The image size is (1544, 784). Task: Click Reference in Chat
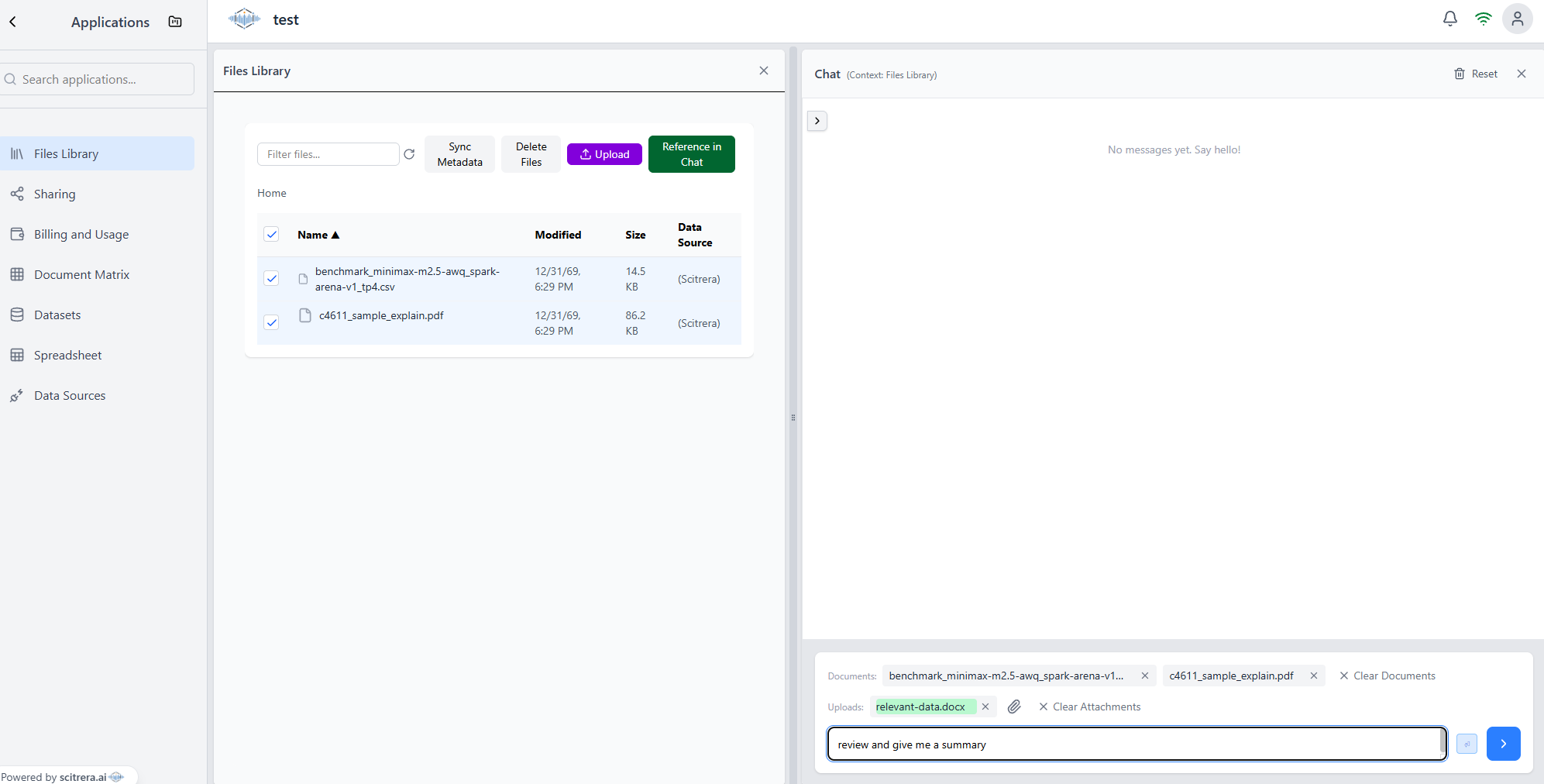coord(692,154)
